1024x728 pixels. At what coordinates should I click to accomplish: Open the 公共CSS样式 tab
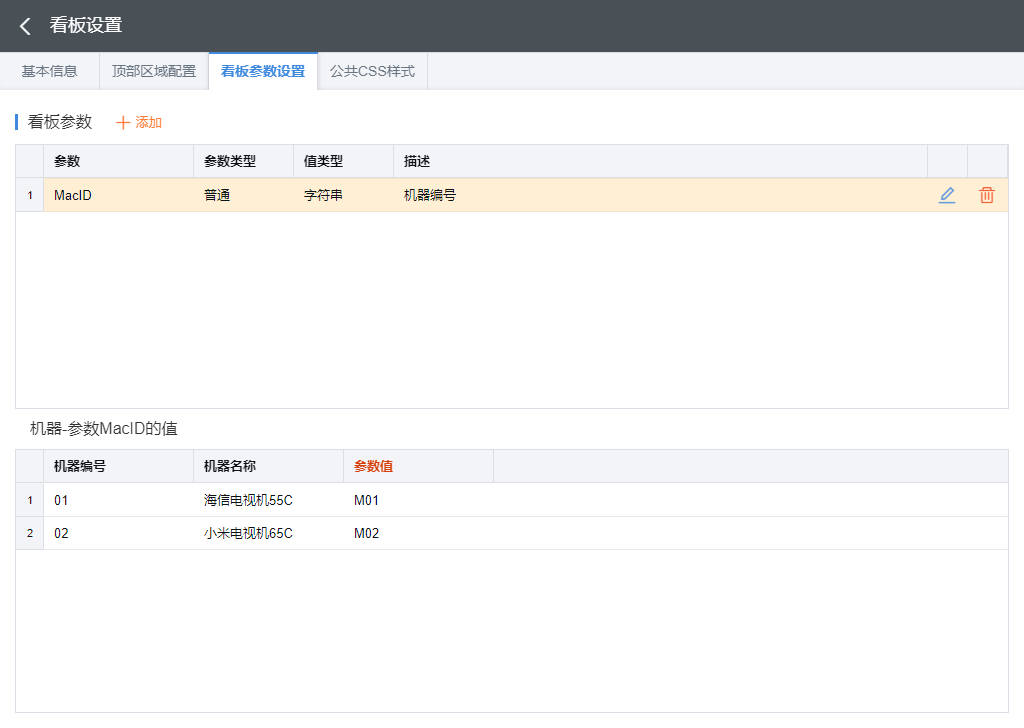point(372,71)
